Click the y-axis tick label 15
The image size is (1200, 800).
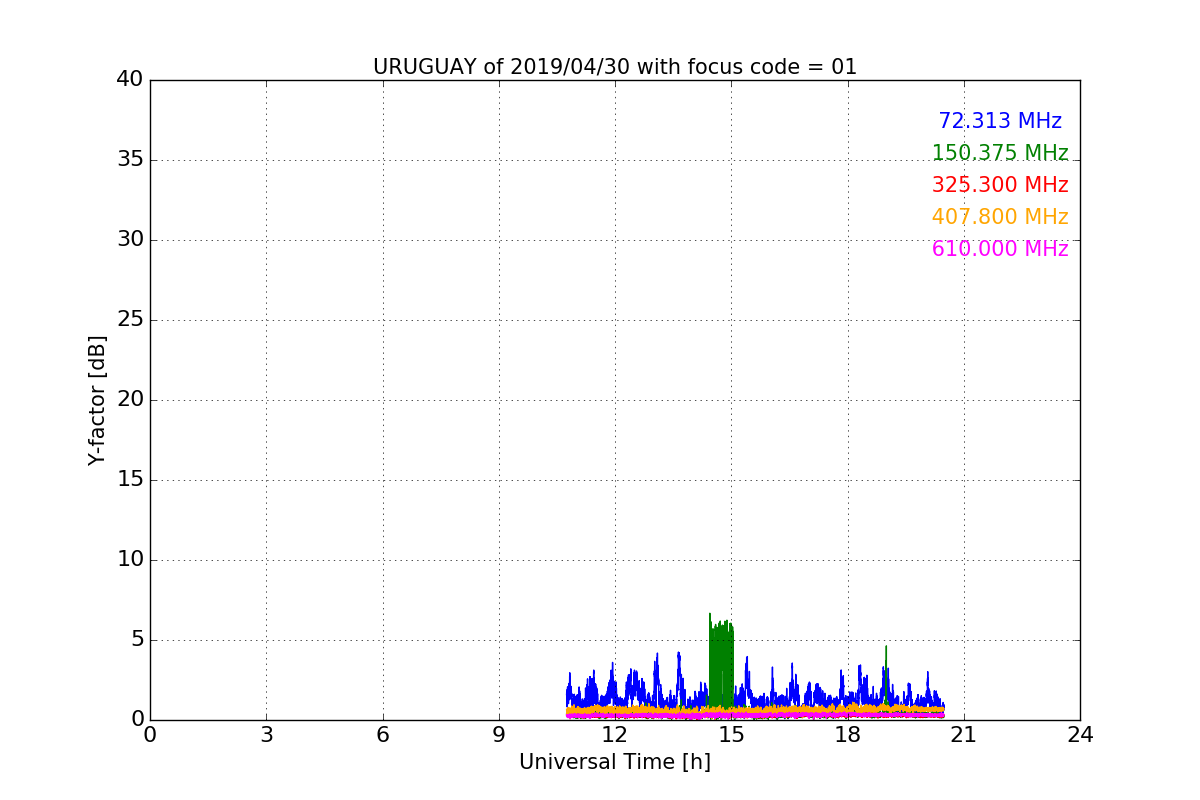pyautogui.click(x=130, y=480)
